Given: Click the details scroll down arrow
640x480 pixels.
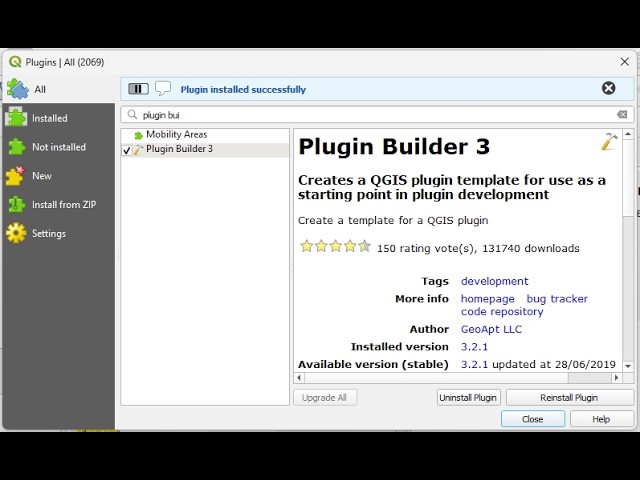Looking at the screenshot, I should (x=628, y=366).
